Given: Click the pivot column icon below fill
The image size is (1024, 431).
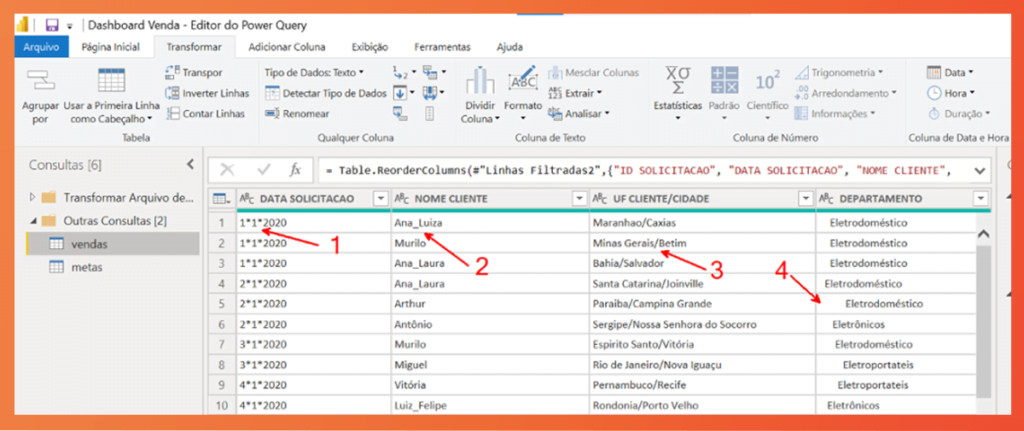Looking at the screenshot, I should coord(400,113).
